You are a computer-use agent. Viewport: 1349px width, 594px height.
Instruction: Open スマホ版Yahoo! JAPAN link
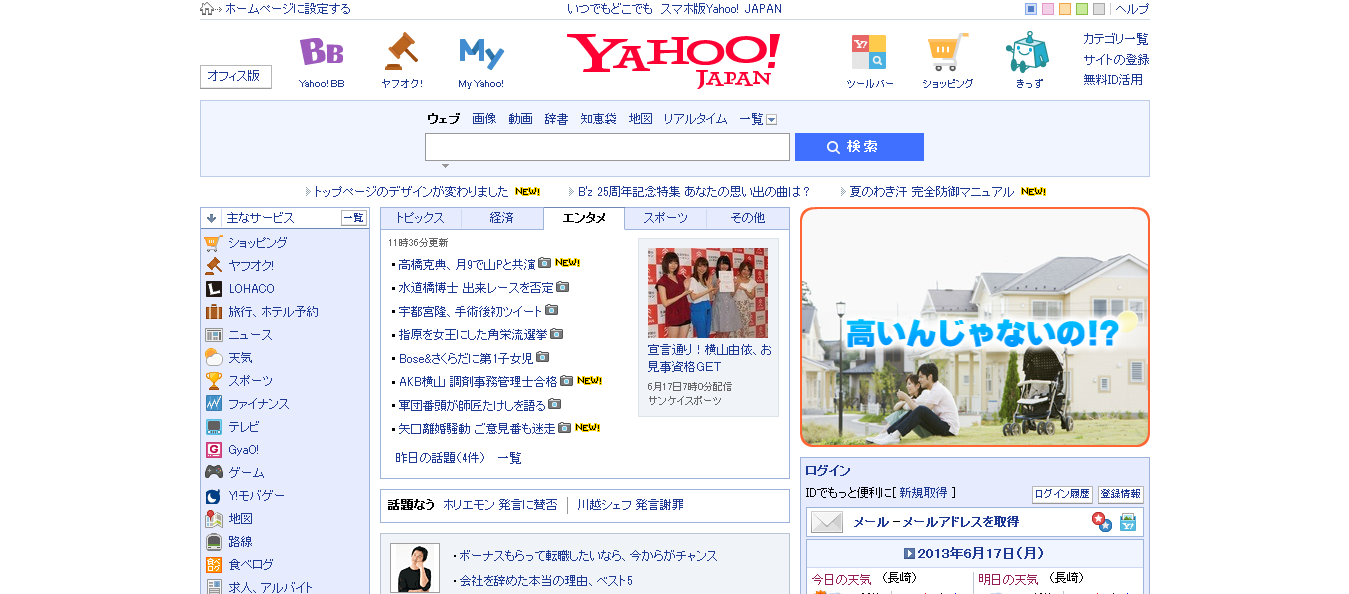721,9
